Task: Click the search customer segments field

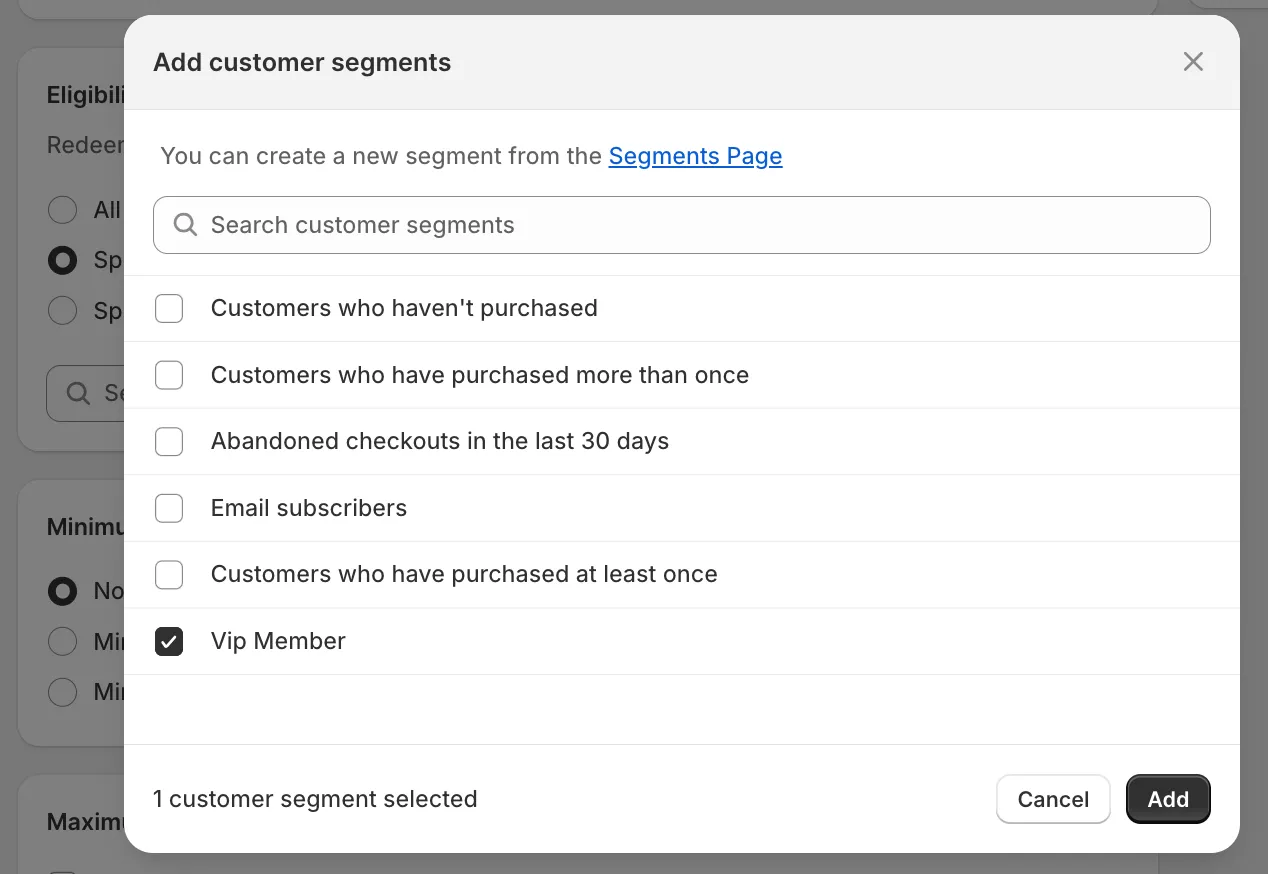Action: coord(682,225)
